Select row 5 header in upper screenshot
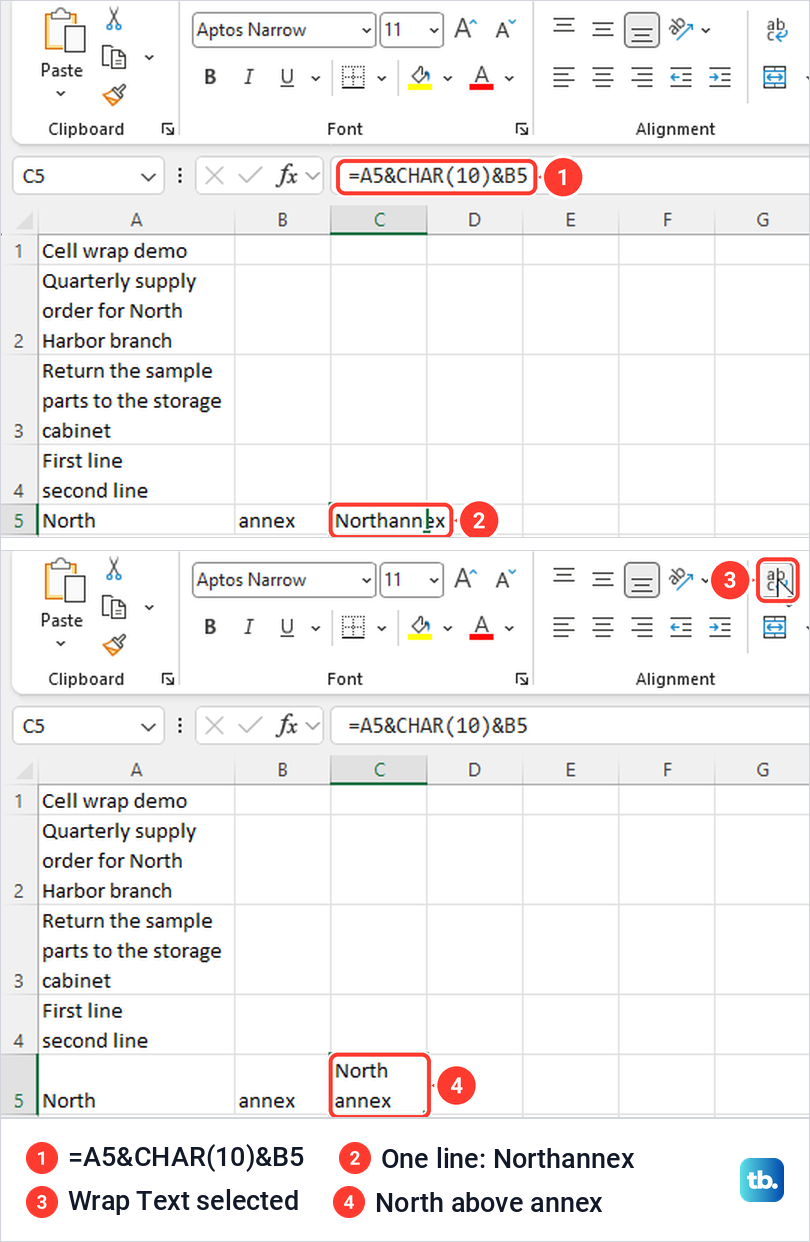 (x=18, y=521)
